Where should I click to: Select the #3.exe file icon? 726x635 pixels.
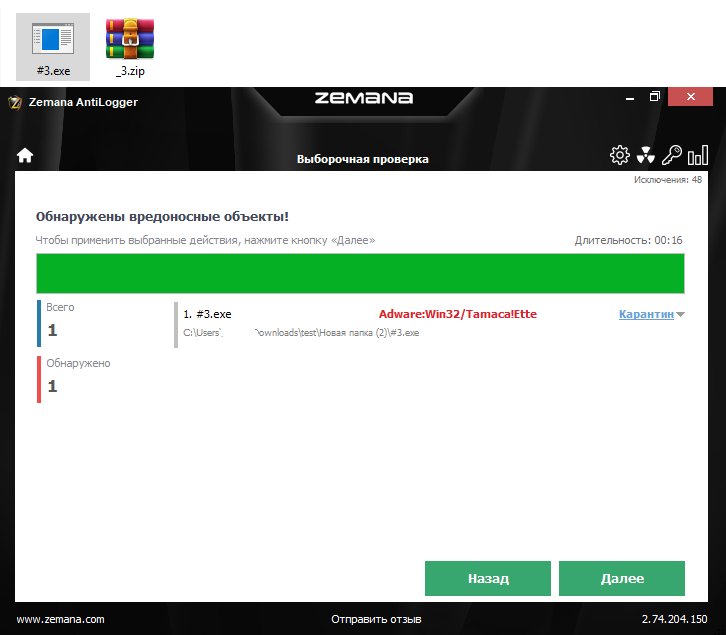pos(53,47)
